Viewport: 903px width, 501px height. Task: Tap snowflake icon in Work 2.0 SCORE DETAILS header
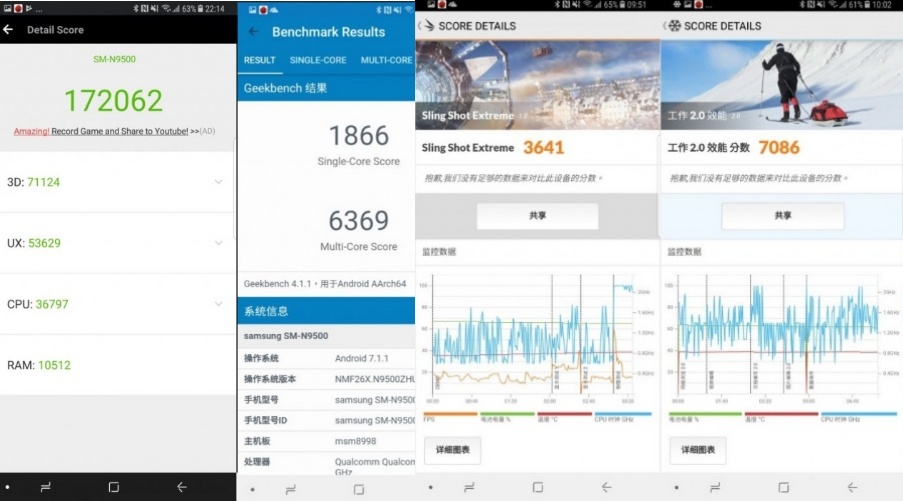coord(673,26)
